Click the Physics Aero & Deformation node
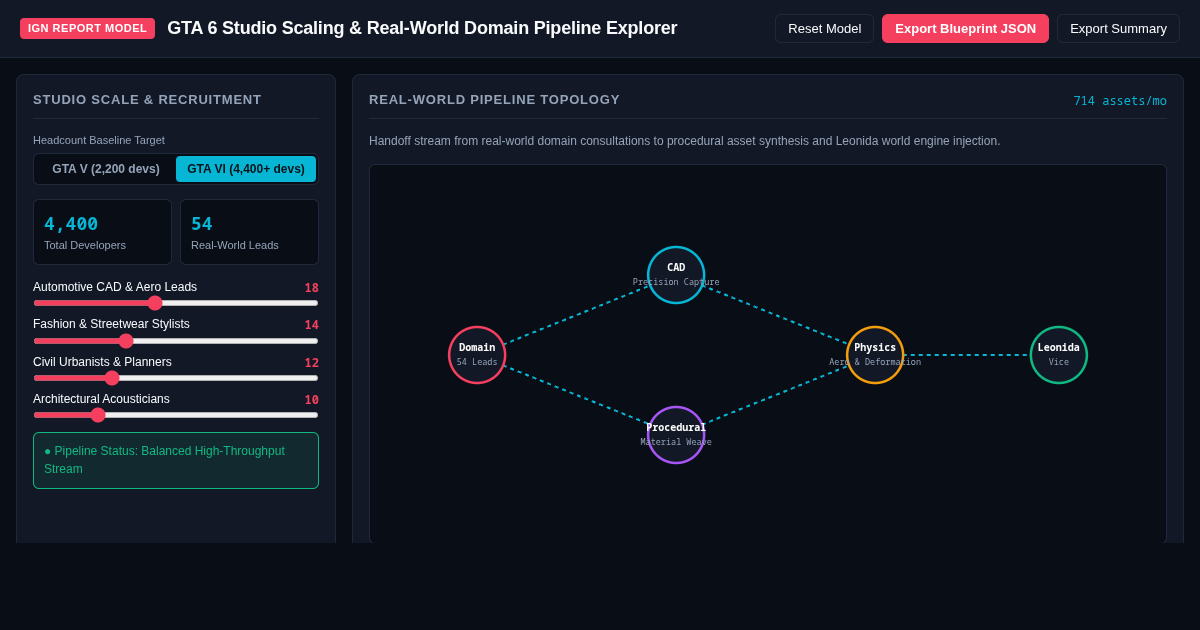The image size is (1200, 630). [x=875, y=355]
